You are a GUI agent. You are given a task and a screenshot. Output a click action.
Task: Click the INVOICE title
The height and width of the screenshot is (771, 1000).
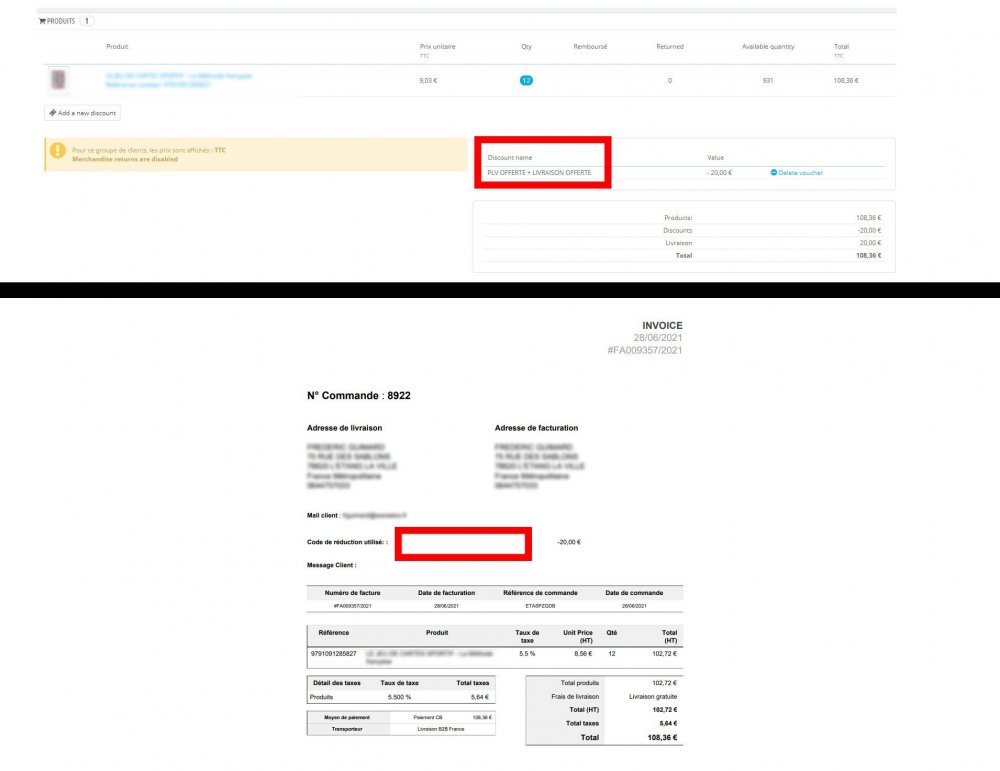(x=662, y=325)
